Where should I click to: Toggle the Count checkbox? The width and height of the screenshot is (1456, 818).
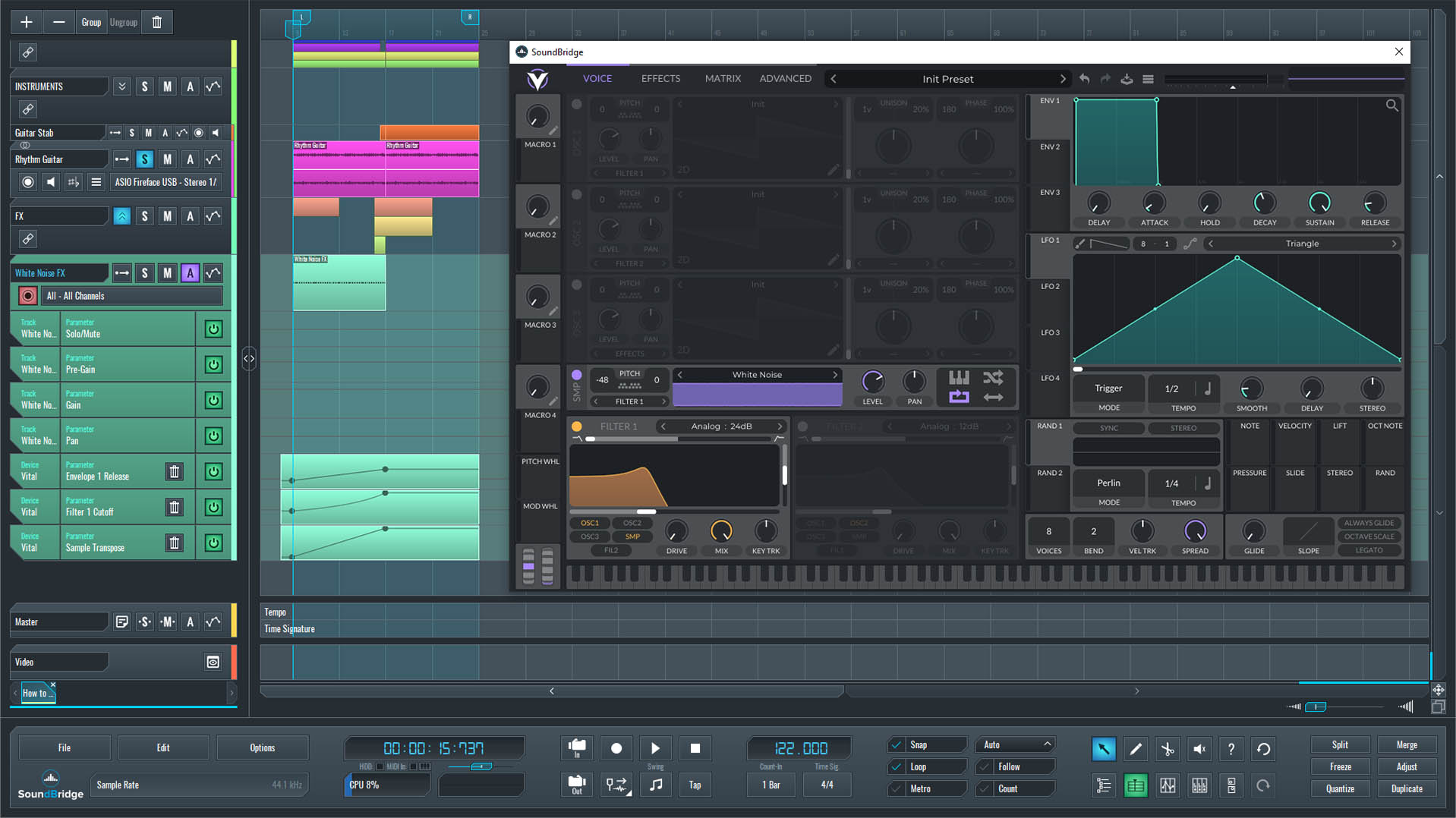[x=985, y=789]
